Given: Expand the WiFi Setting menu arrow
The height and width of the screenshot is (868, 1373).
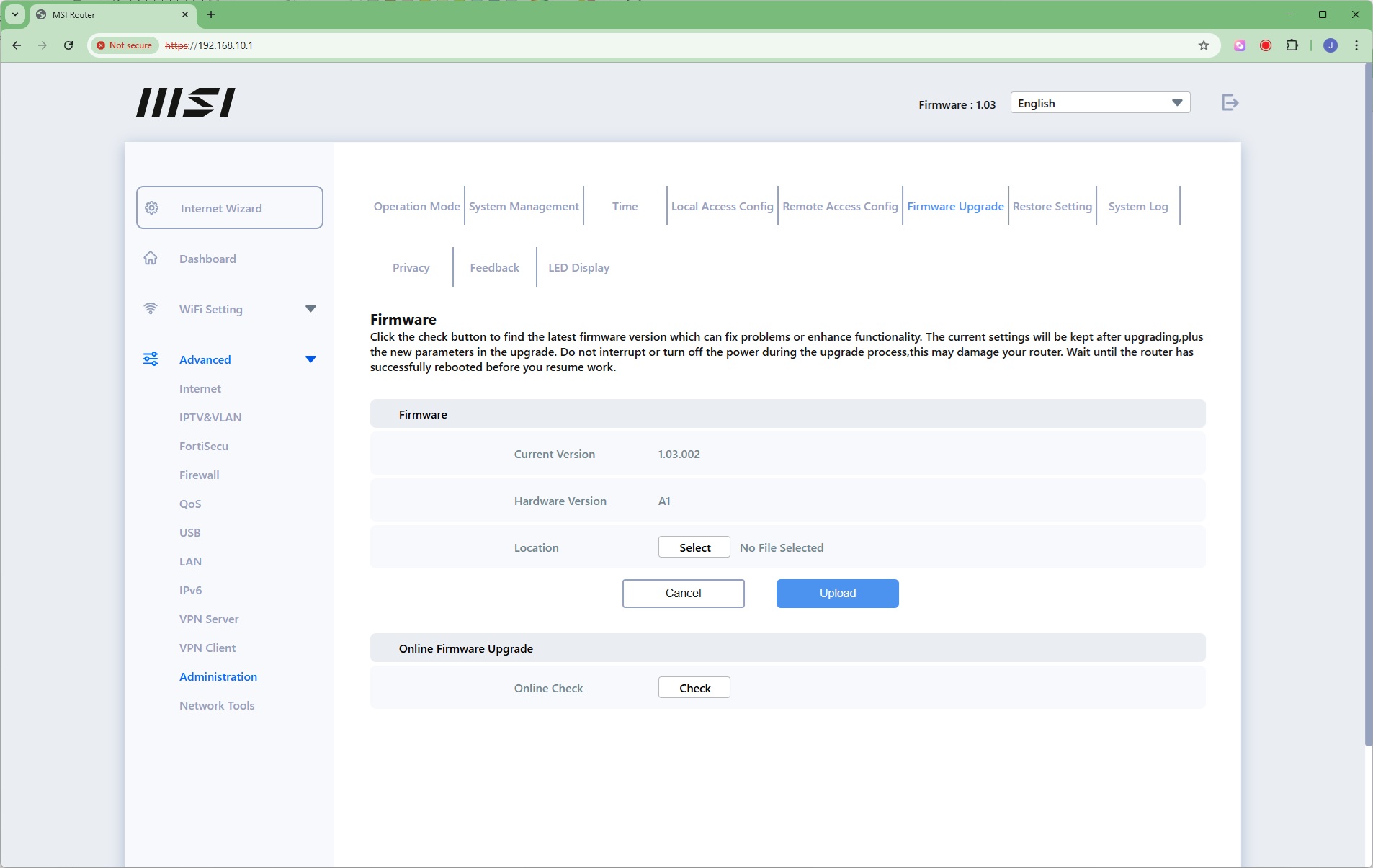Looking at the screenshot, I should (x=310, y=309).
